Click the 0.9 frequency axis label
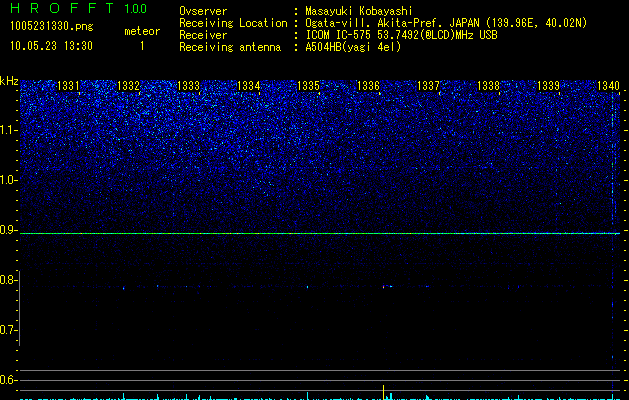The width and height of the screenshot is (629, 400). (9, 230)
